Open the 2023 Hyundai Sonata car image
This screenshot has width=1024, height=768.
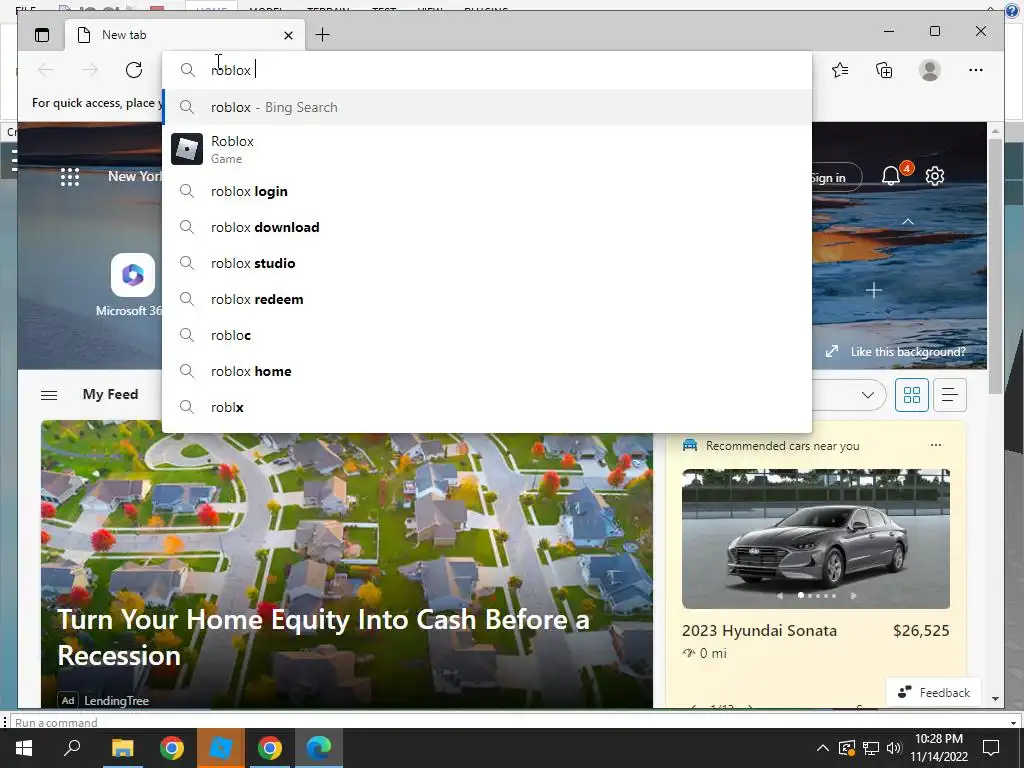tap(816, 539)
